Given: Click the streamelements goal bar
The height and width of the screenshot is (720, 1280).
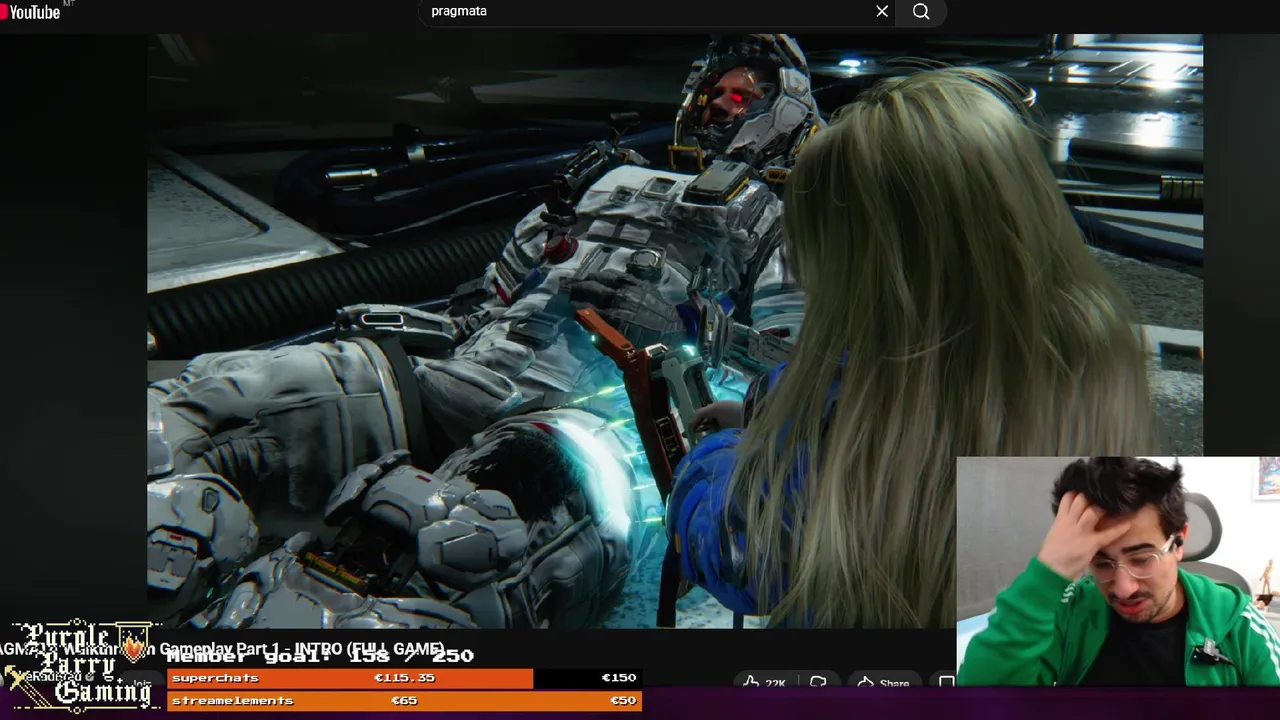Looking at the screenshot, I should click(404, 701).
